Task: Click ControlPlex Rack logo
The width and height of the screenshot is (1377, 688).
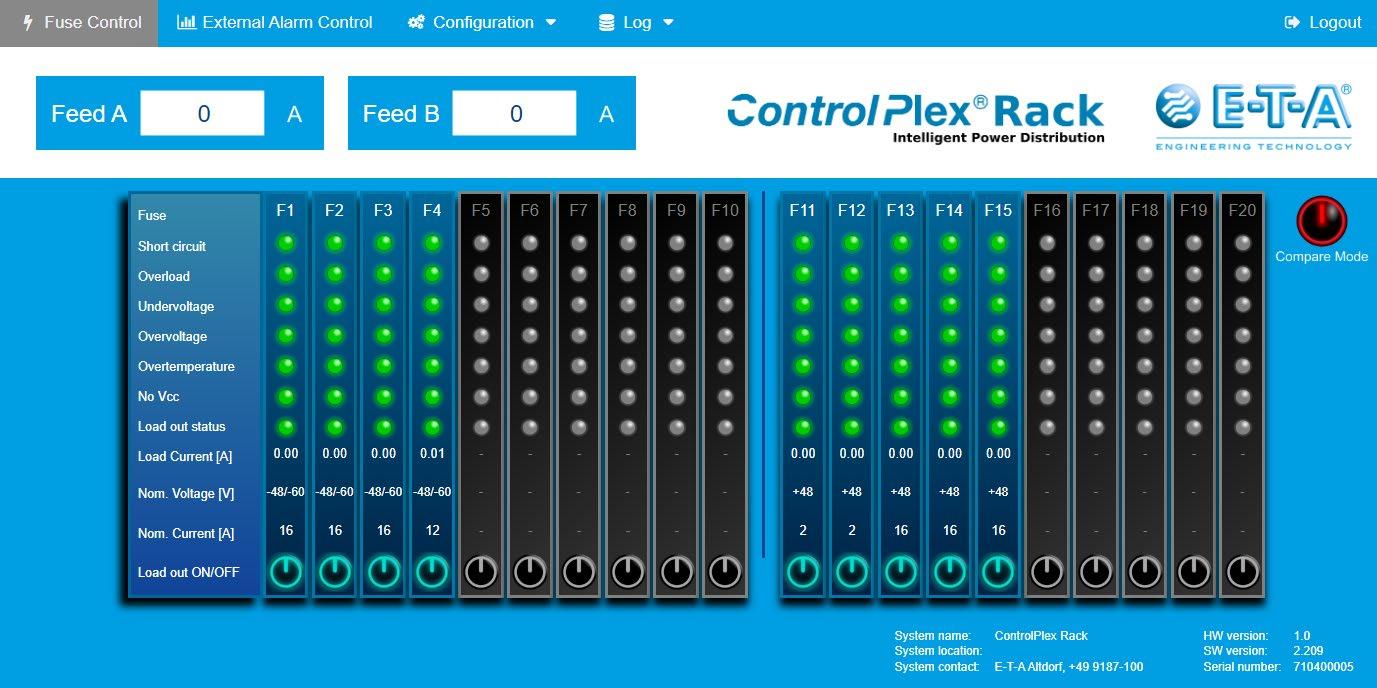Action: pyautogui.click(x=916, y=118)
